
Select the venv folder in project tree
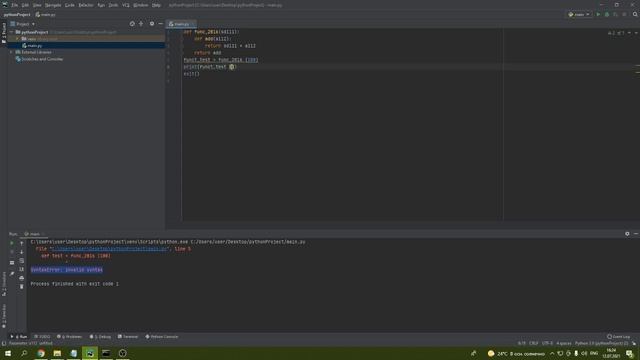(x=32, y=39)
